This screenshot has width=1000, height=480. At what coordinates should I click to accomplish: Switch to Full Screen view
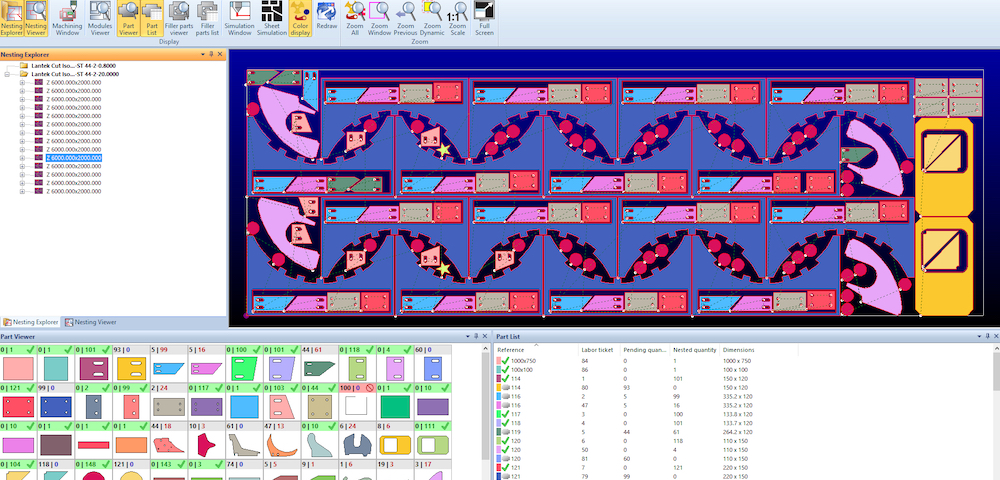pyautogui.click(x=484, y=20)
